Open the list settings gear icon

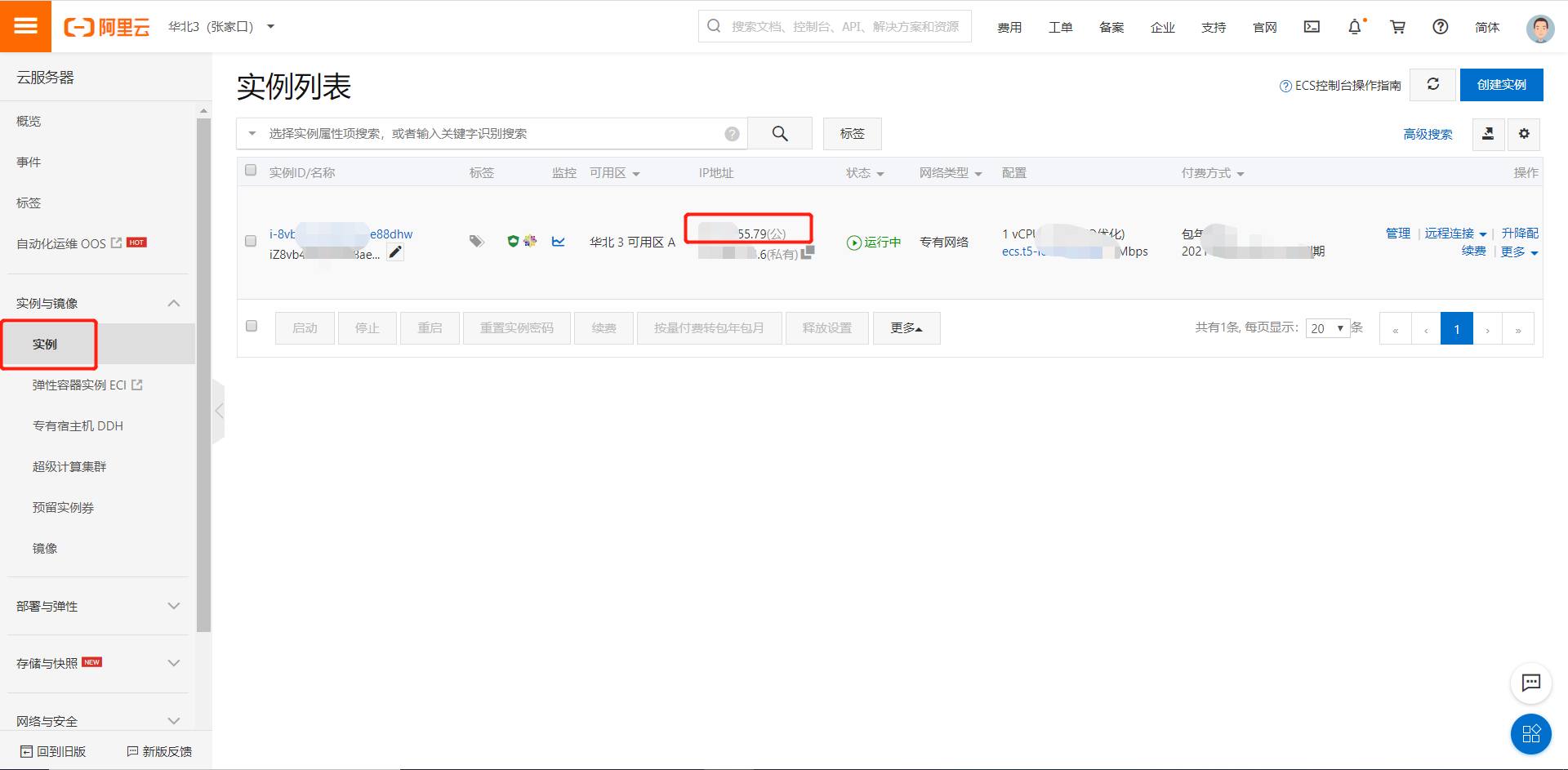tap(1524, 134)
